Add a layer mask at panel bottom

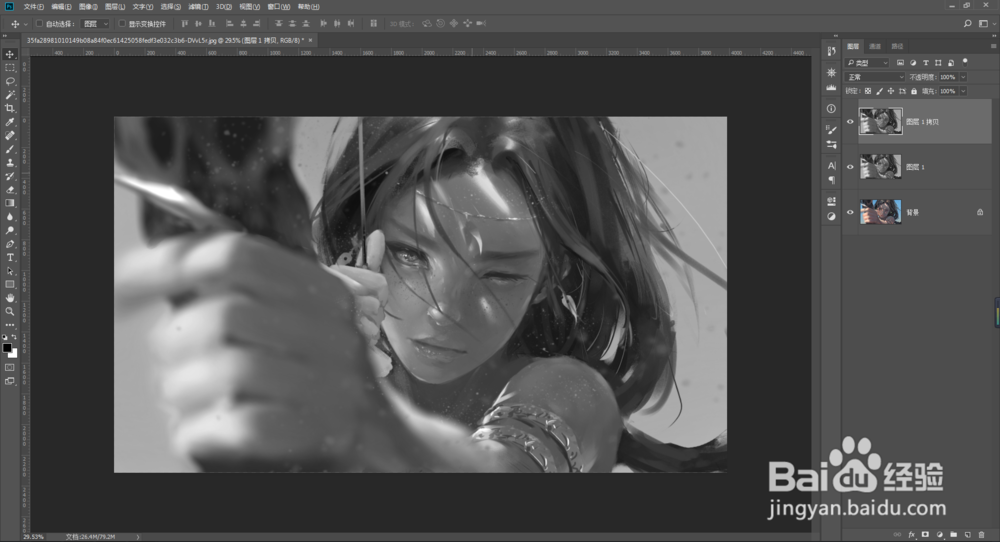[x=925, y=534]
